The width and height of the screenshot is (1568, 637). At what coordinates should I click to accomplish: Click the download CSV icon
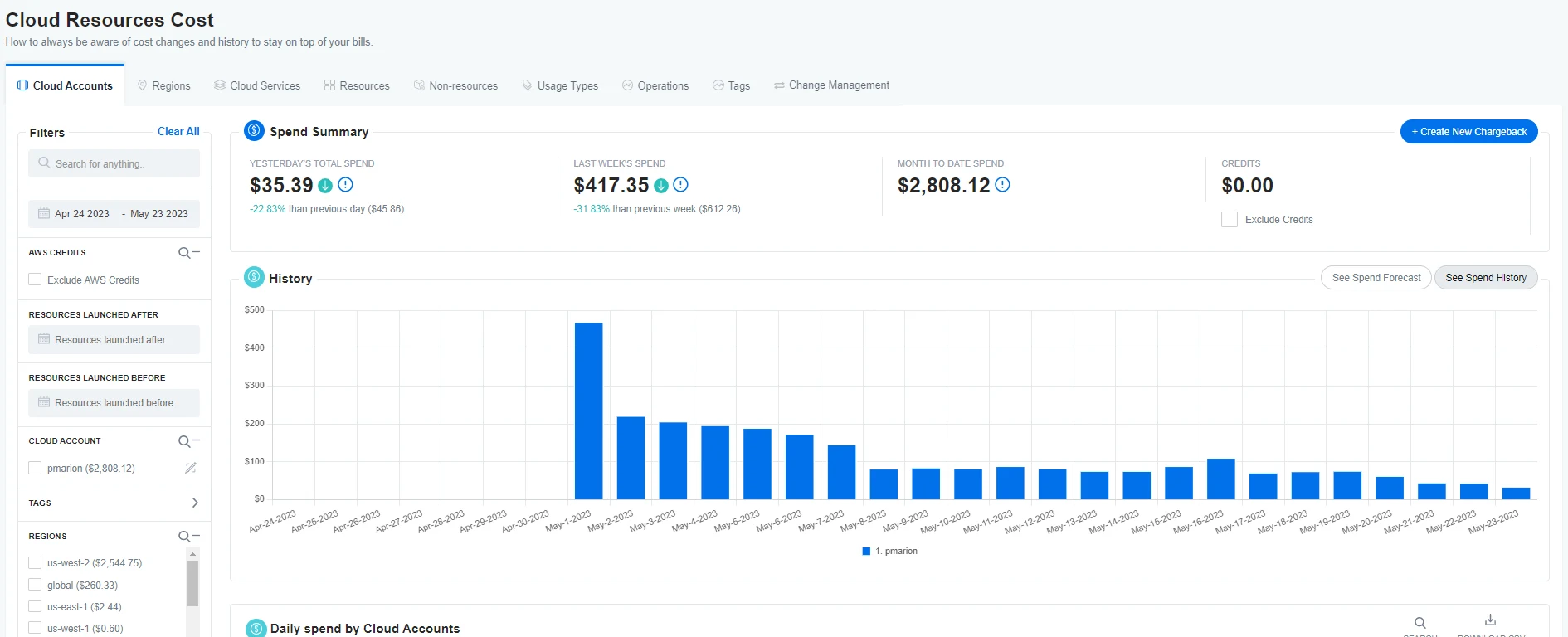click(1491, 620)
